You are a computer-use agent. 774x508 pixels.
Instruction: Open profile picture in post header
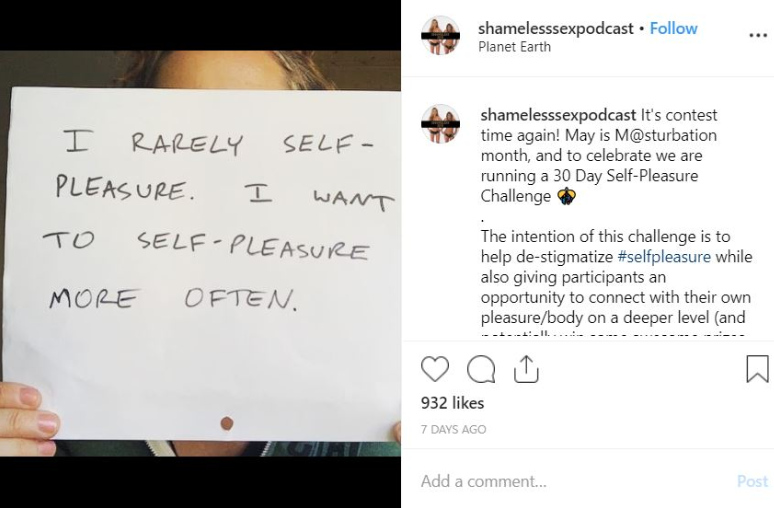pos(441,36)
